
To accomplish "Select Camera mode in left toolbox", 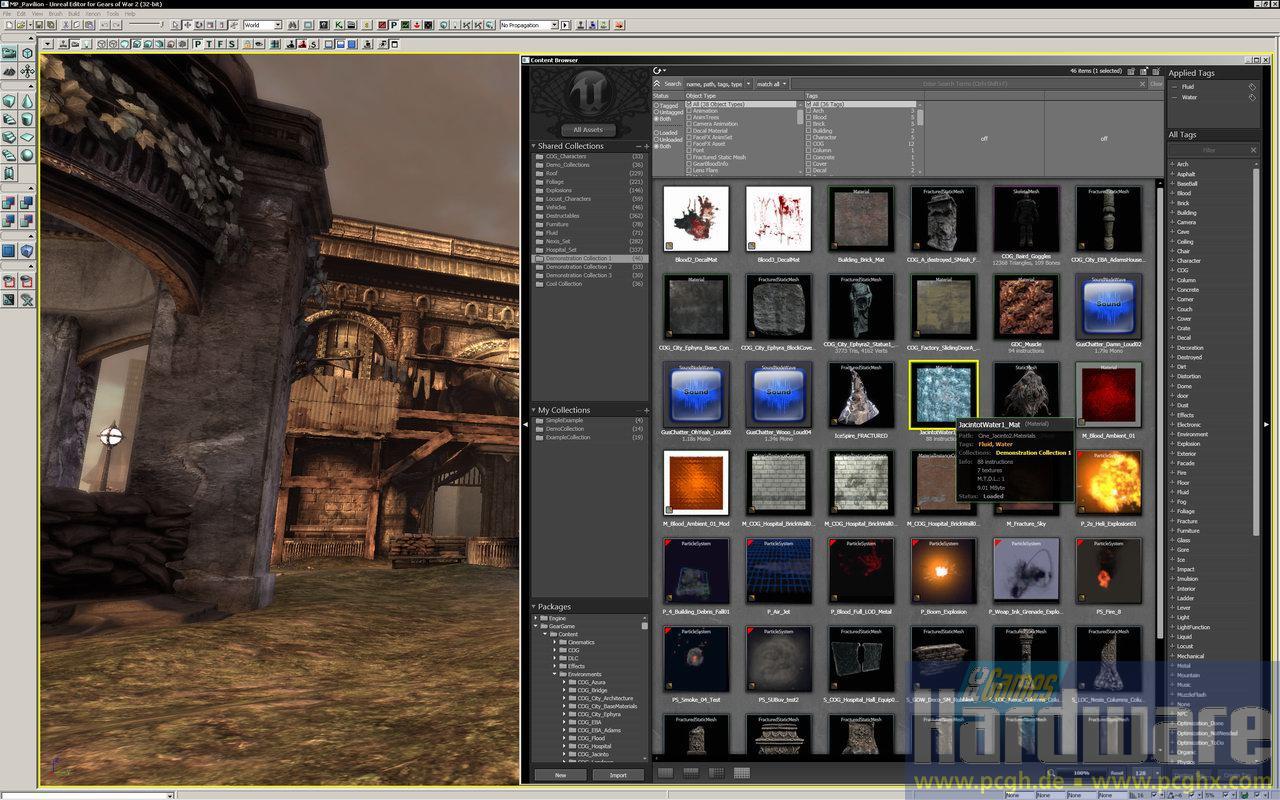I will [x=9, y=53].
